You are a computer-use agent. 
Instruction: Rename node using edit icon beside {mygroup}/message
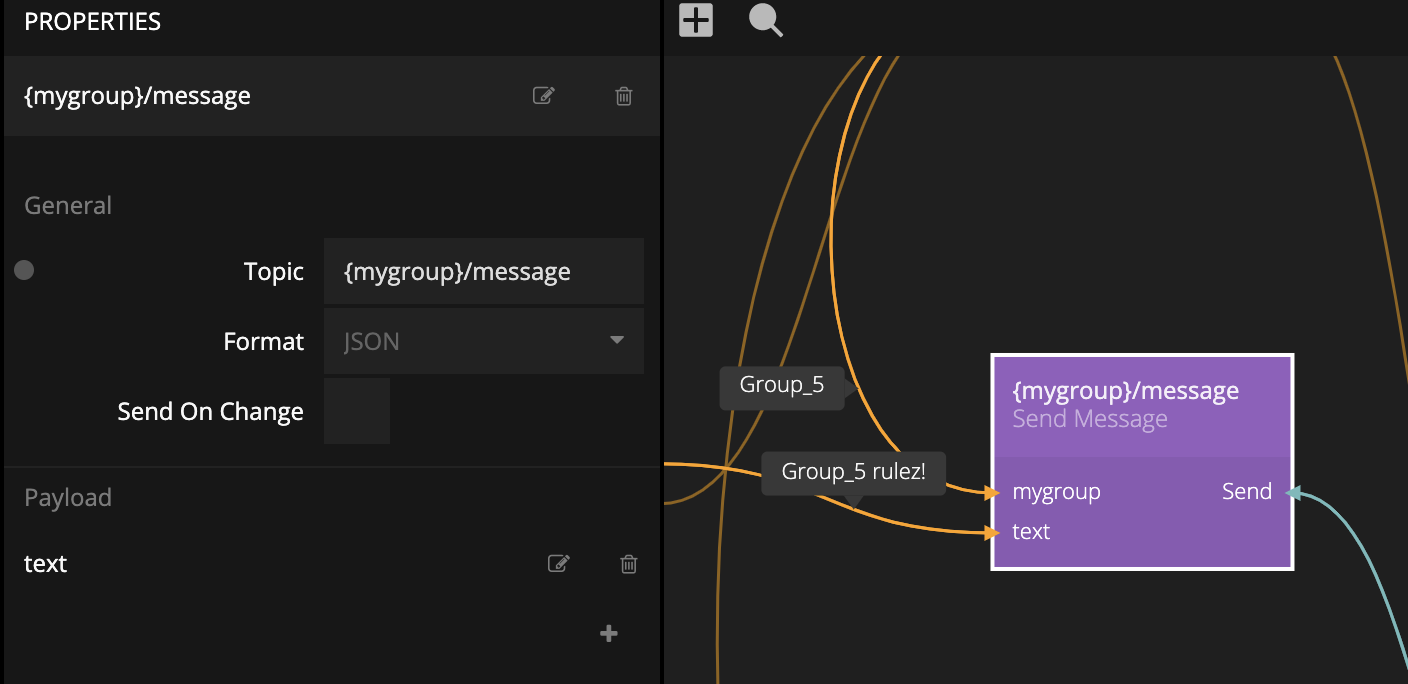point(543,96)
